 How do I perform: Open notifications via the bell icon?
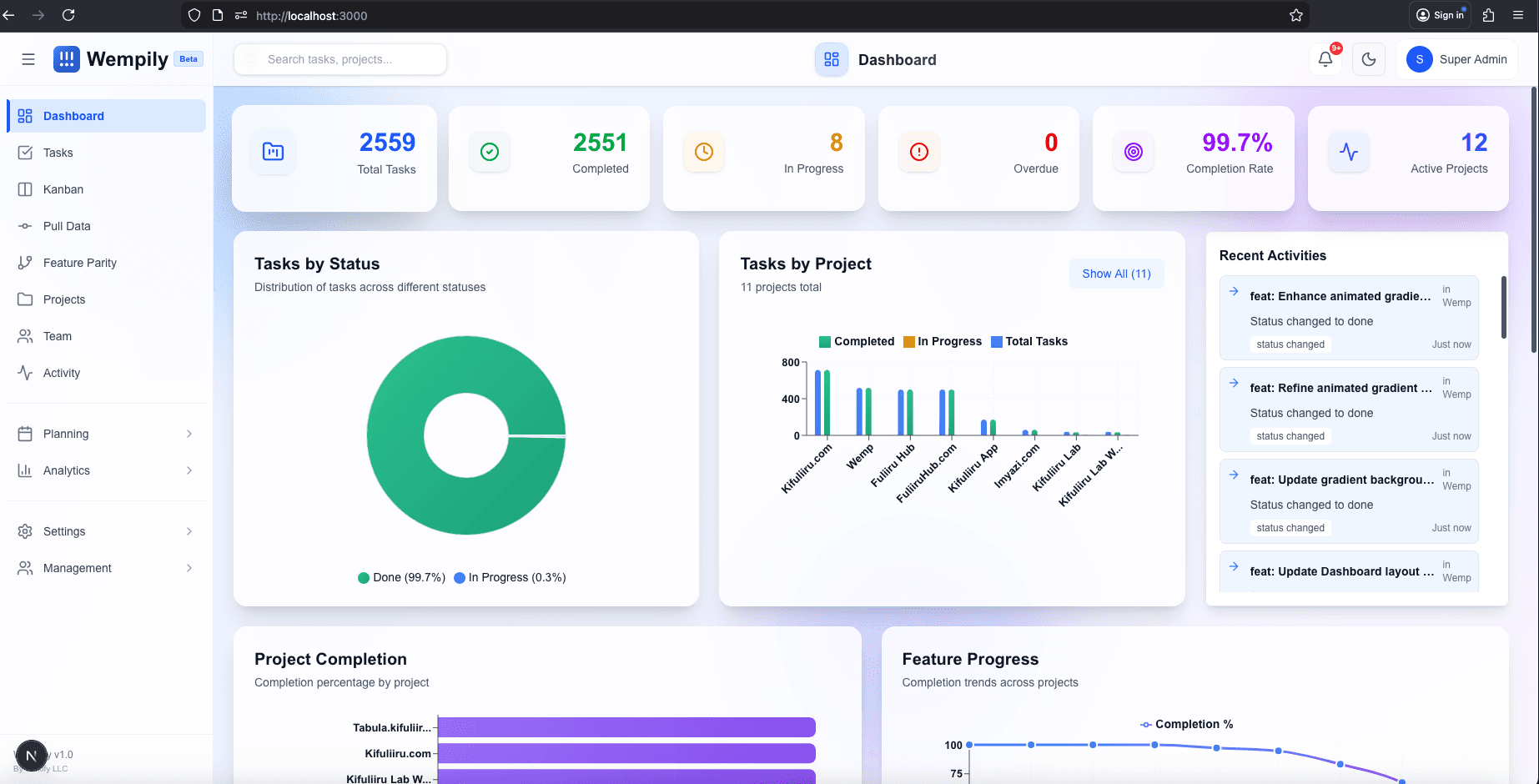pyautogui.click(x=1325, y=59)
